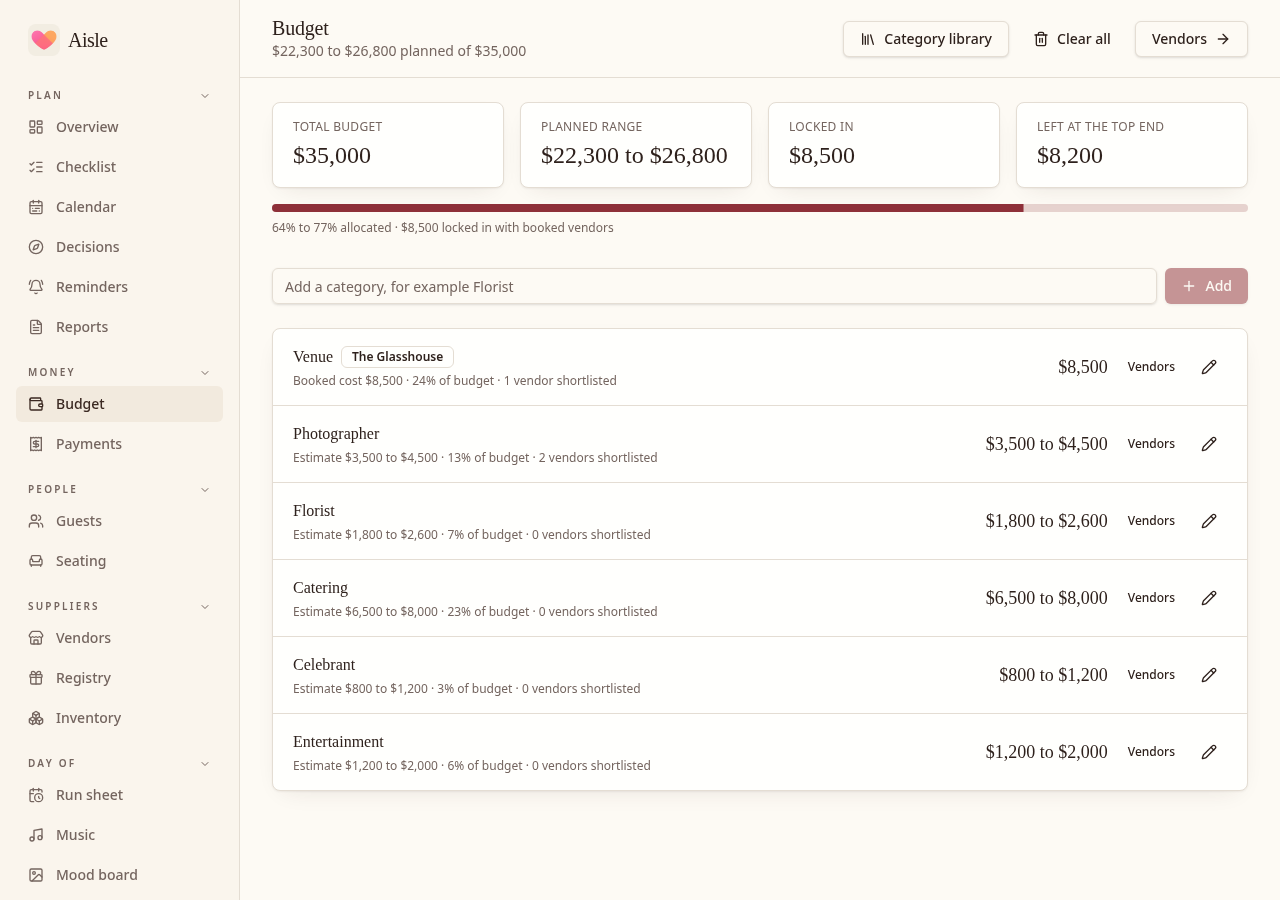Image resolution: width=1280 pixels, height=900 pixels.
Task: Click Clear all with trash icon
Action: tap(1072, 39)
